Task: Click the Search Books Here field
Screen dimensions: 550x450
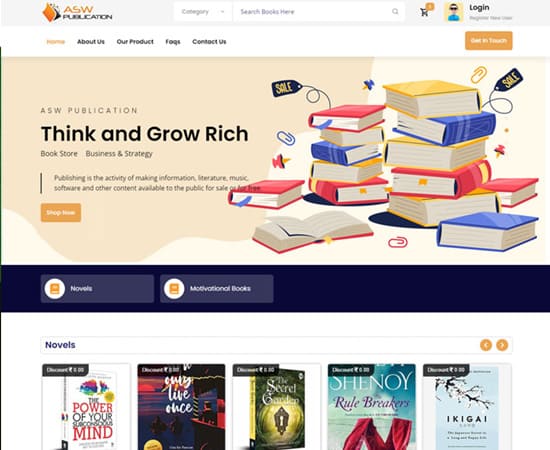Action: point(318,12)
